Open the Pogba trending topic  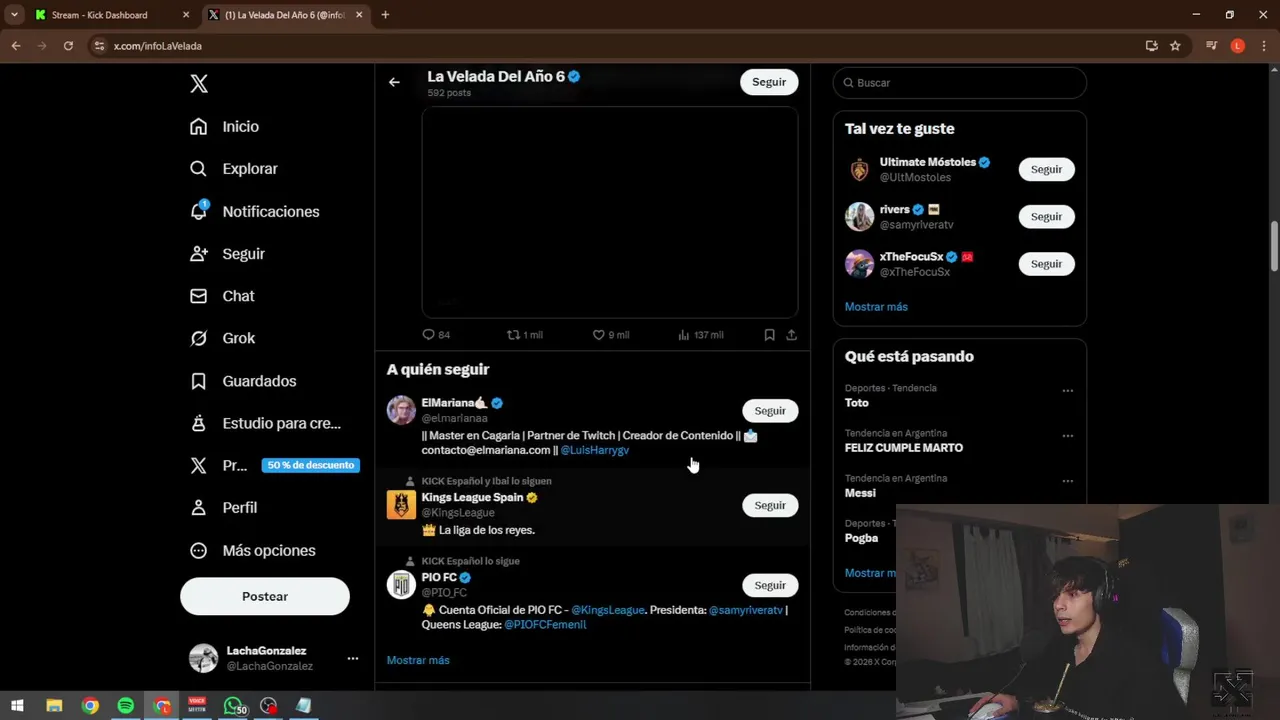click(861, 538)
